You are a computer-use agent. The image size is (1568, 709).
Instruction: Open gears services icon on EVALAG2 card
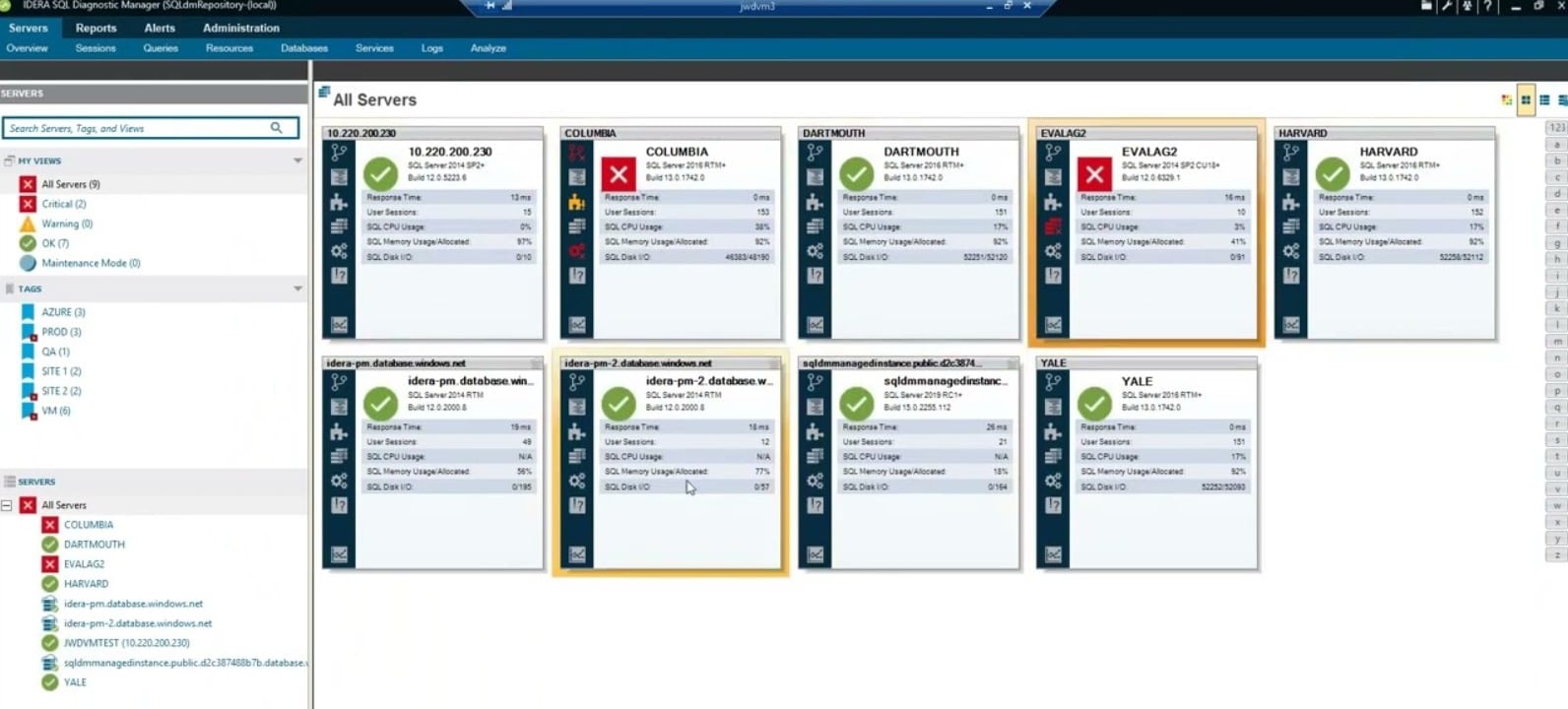tap(1053, 251)
